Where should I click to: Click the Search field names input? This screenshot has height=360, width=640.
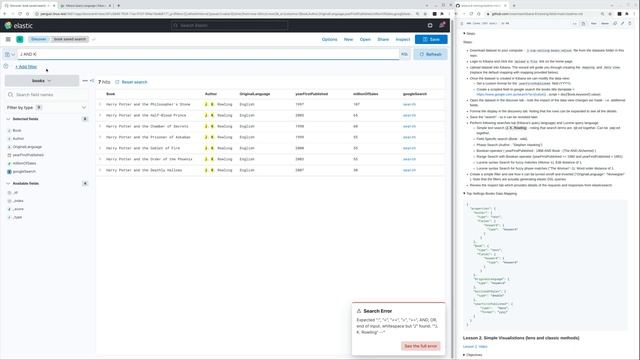[46, 95]
